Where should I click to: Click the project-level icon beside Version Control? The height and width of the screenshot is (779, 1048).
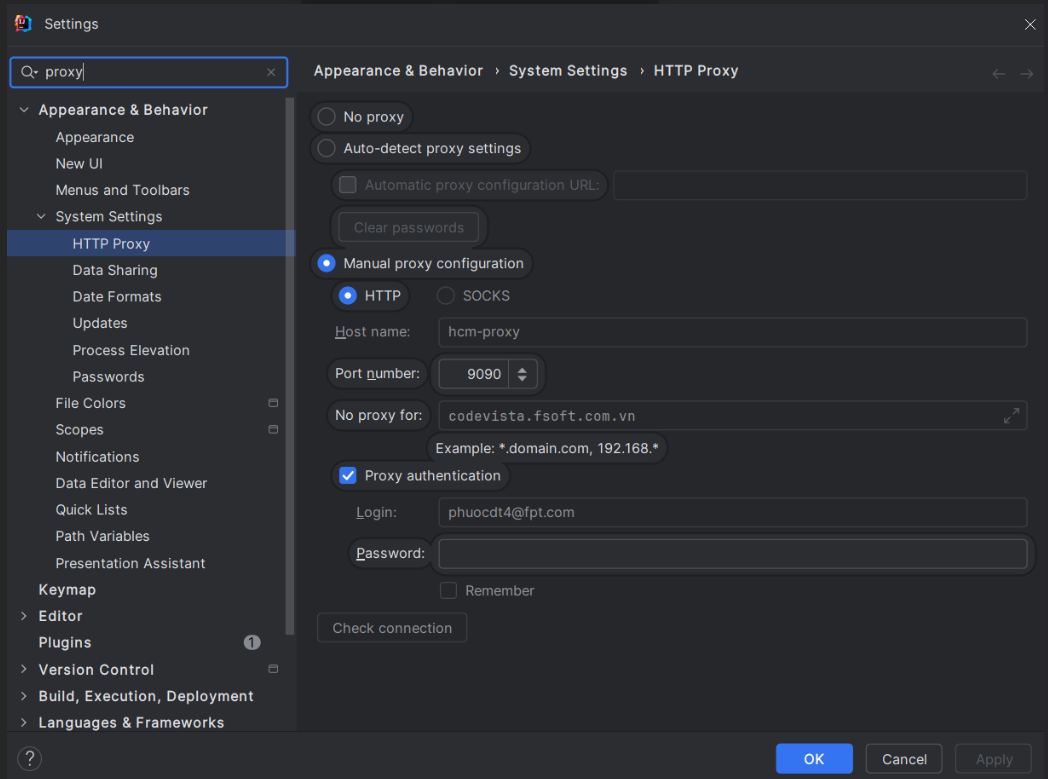pos(273,669)
